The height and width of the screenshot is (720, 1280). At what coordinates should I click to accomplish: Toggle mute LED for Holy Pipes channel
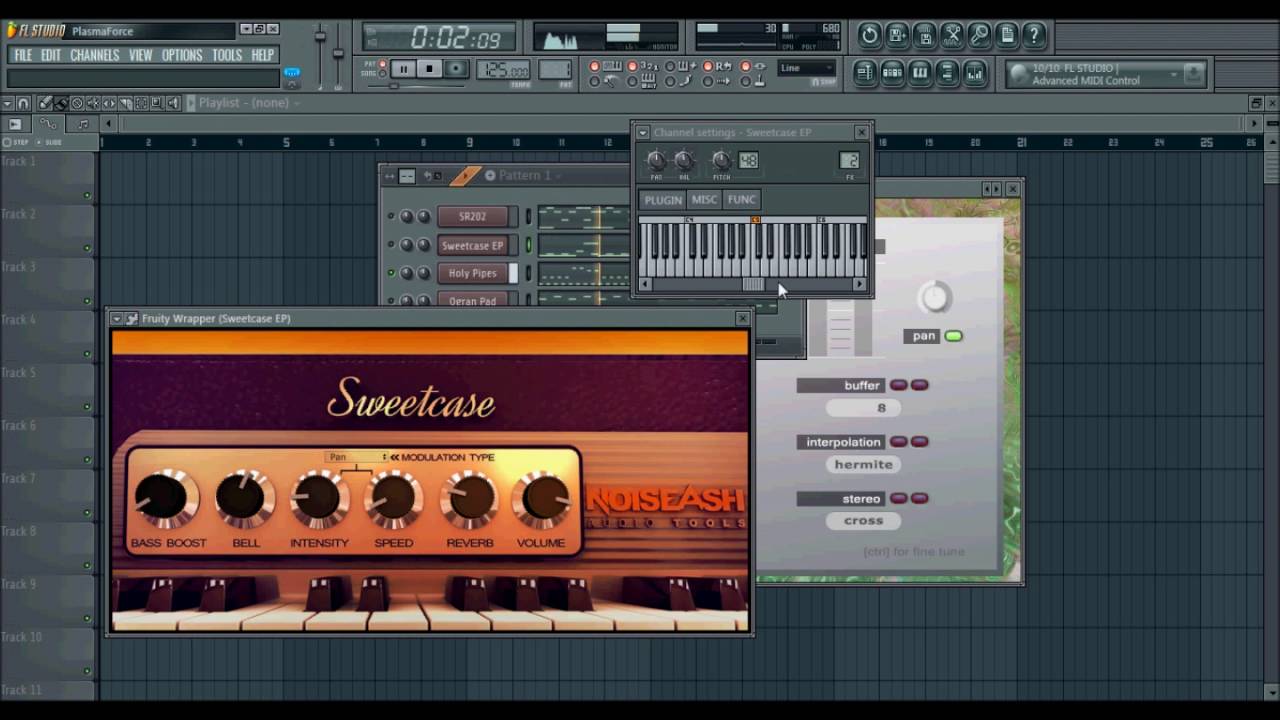(x=391, y=273)
